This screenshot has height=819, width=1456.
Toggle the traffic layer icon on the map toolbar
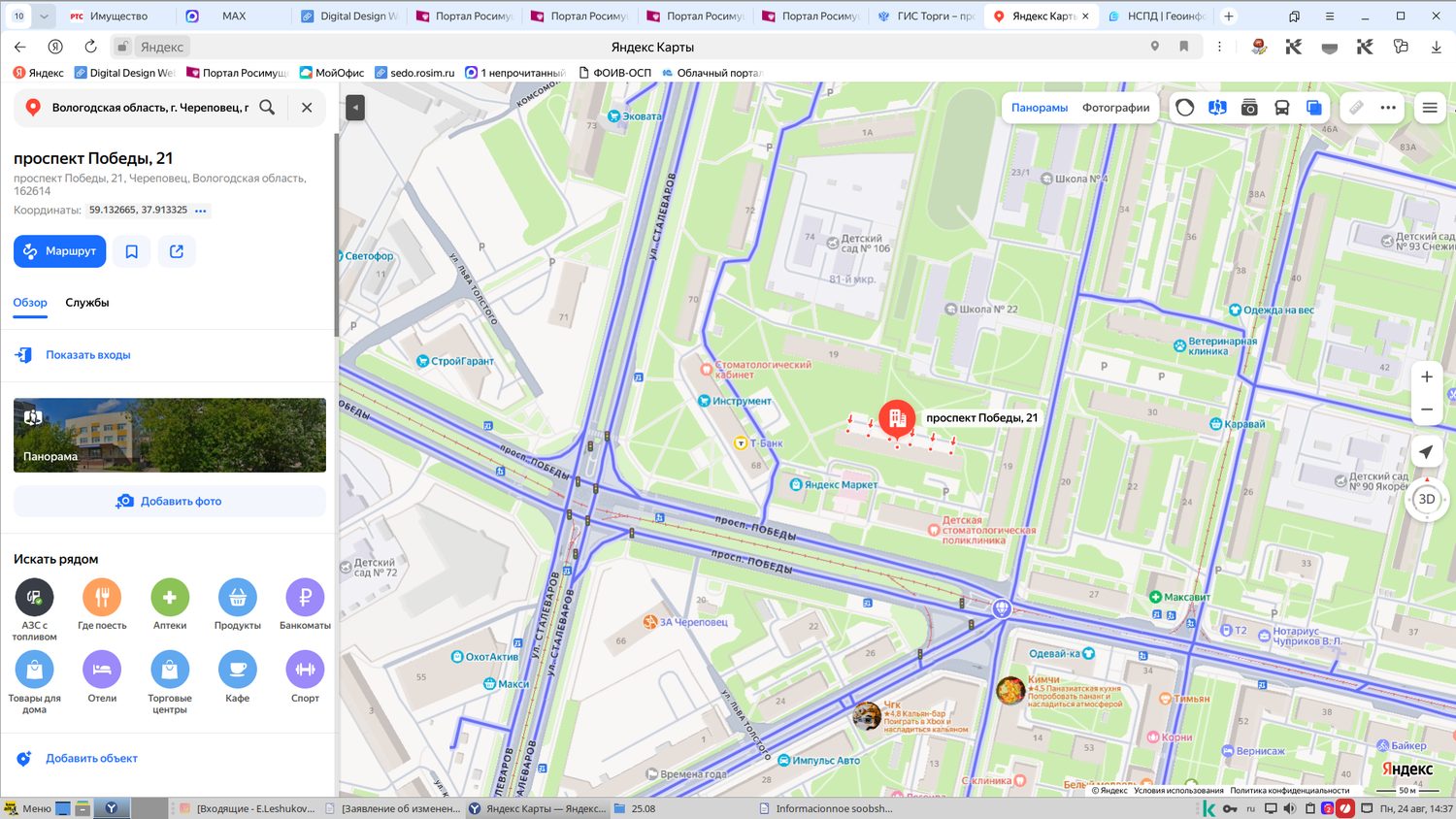(x=1184, y=108)
